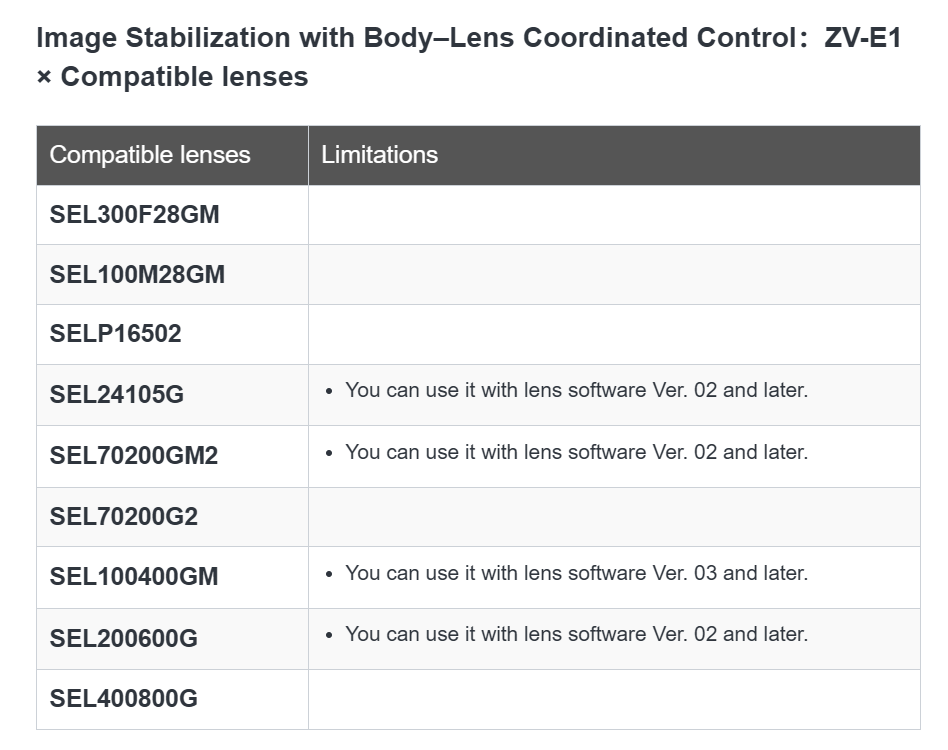Click the limitation note for SEL70200GM2

576,452
